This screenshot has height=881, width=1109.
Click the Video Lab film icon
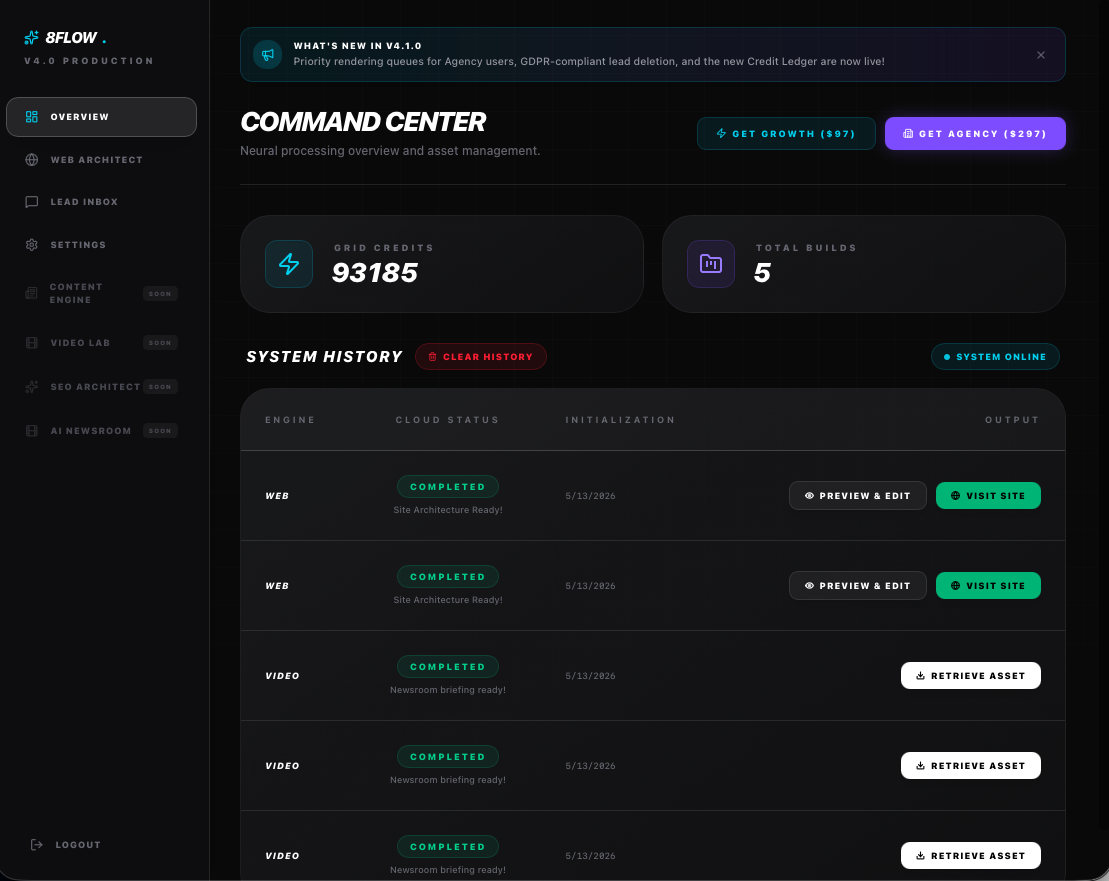32,343
